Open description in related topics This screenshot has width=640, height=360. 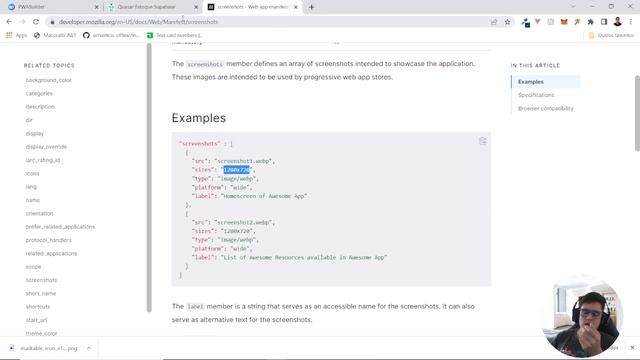pos(40,107)
